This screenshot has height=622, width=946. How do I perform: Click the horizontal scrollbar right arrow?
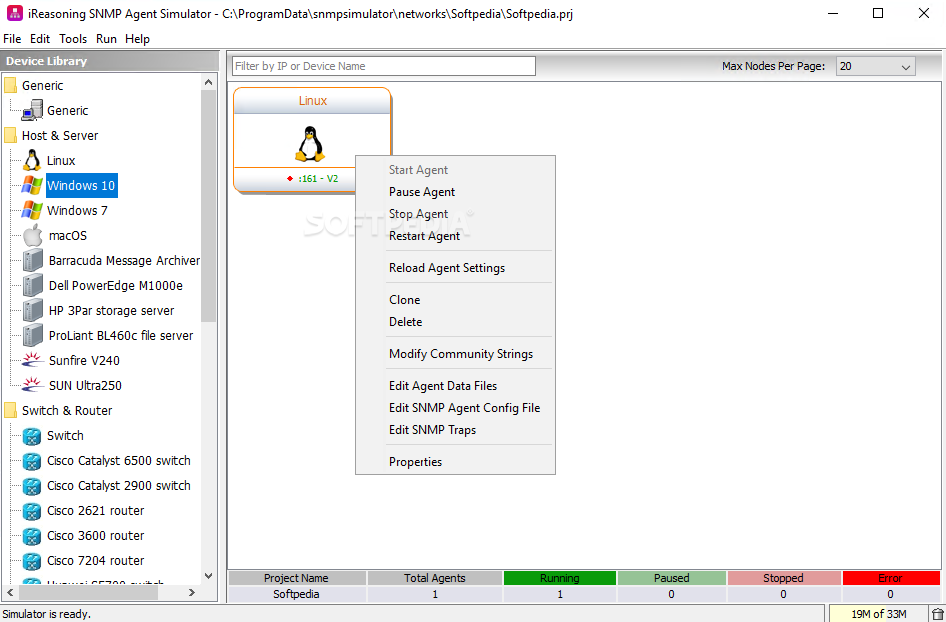click(192, 593)
